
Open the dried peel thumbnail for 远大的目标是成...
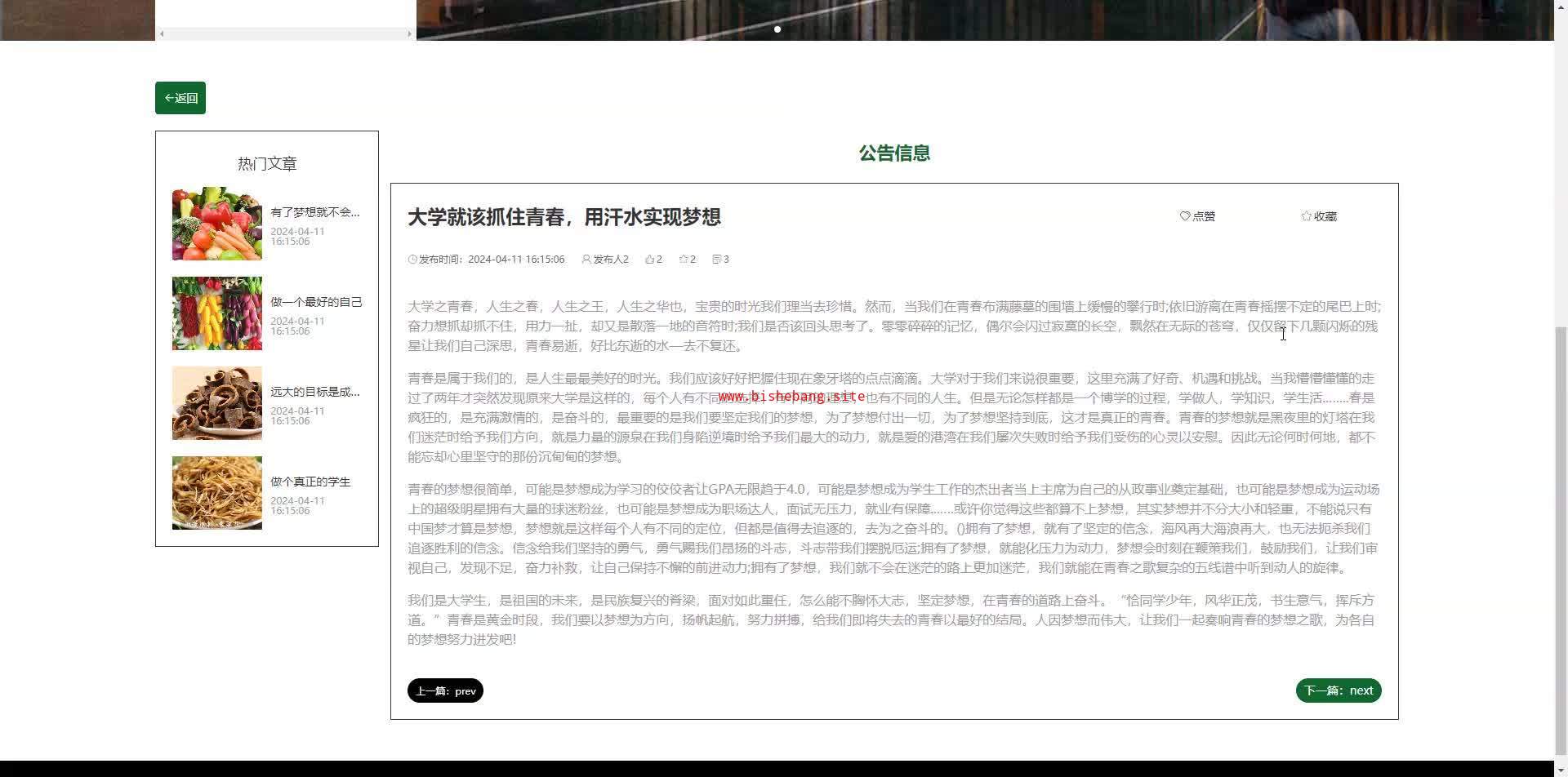[217, 403]
